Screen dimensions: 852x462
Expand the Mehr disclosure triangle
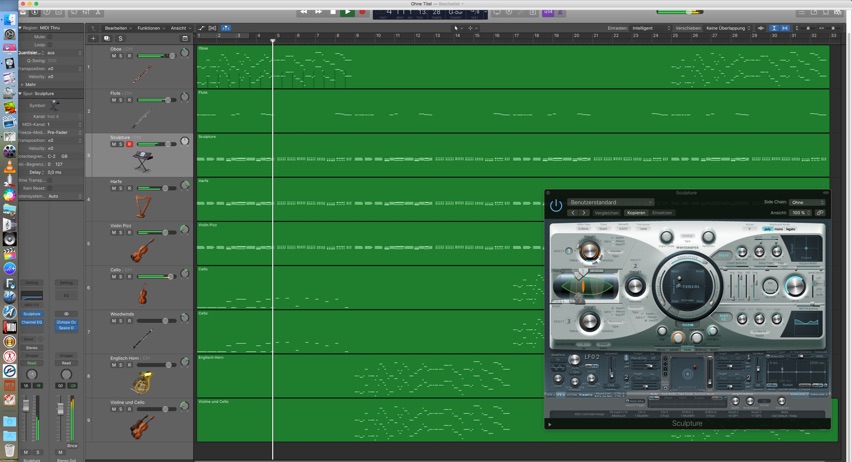(x=22, y=84)
